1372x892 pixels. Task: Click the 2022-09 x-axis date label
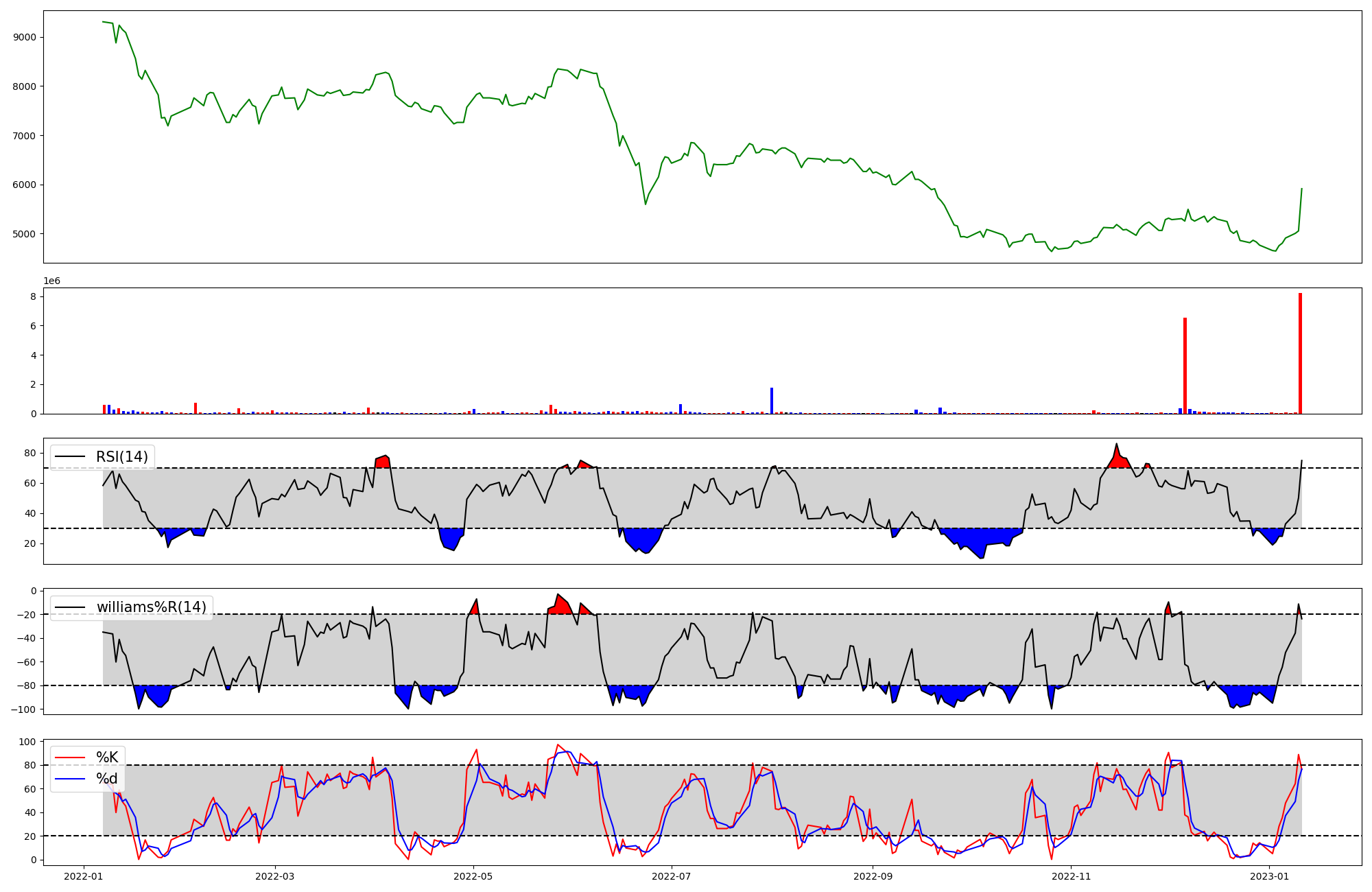pos(873,876)
